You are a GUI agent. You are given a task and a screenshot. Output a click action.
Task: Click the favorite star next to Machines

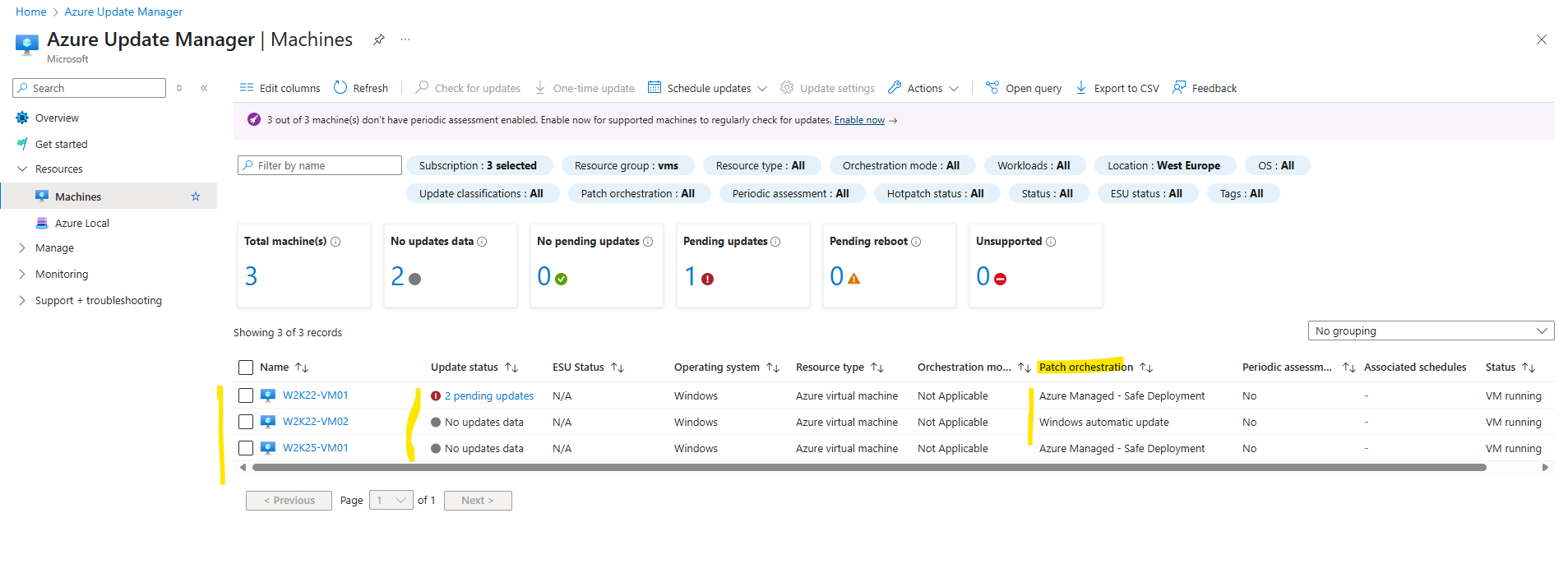tap(196, 196)
